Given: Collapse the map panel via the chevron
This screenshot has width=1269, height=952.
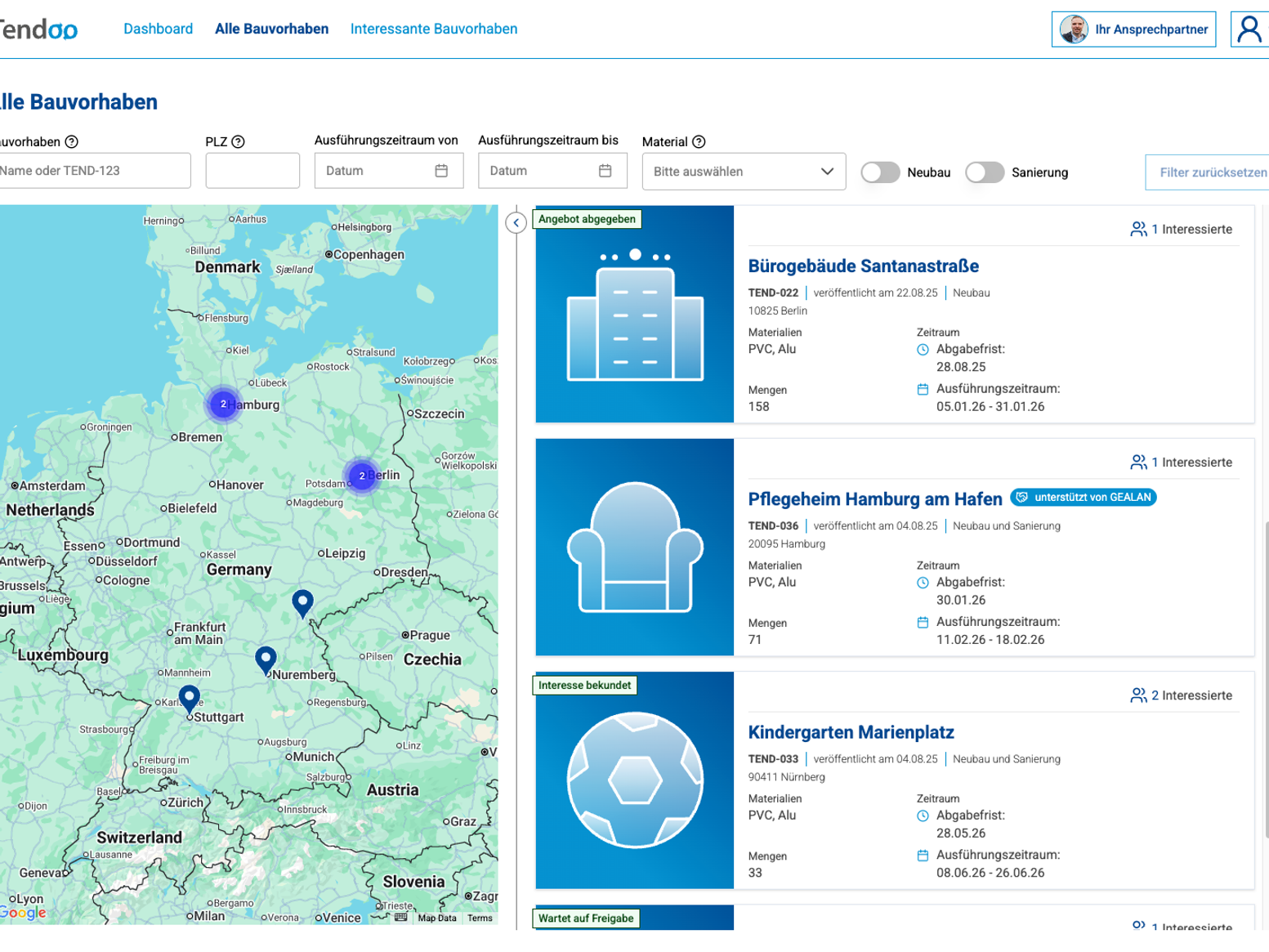Looking at the screenshot, I should [516, 222].
